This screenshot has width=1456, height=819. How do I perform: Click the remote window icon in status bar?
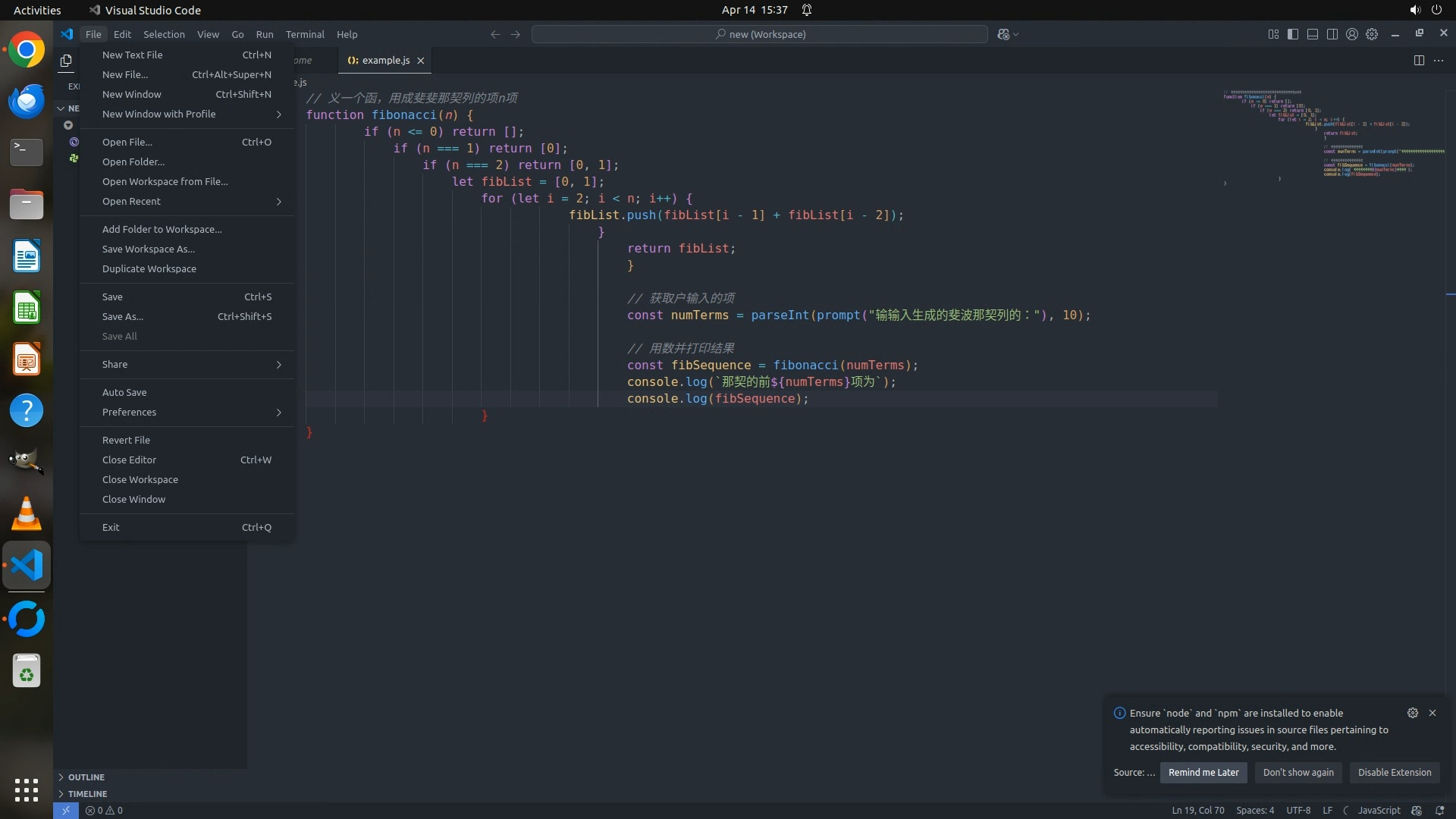pos(66,810)
